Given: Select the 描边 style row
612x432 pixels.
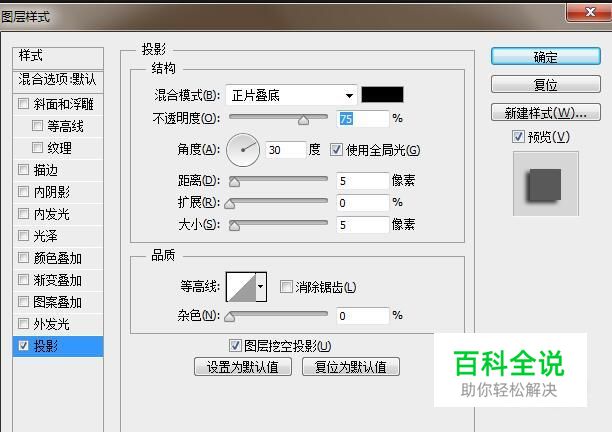Looking at the screenshot, I should coord(58,170).
